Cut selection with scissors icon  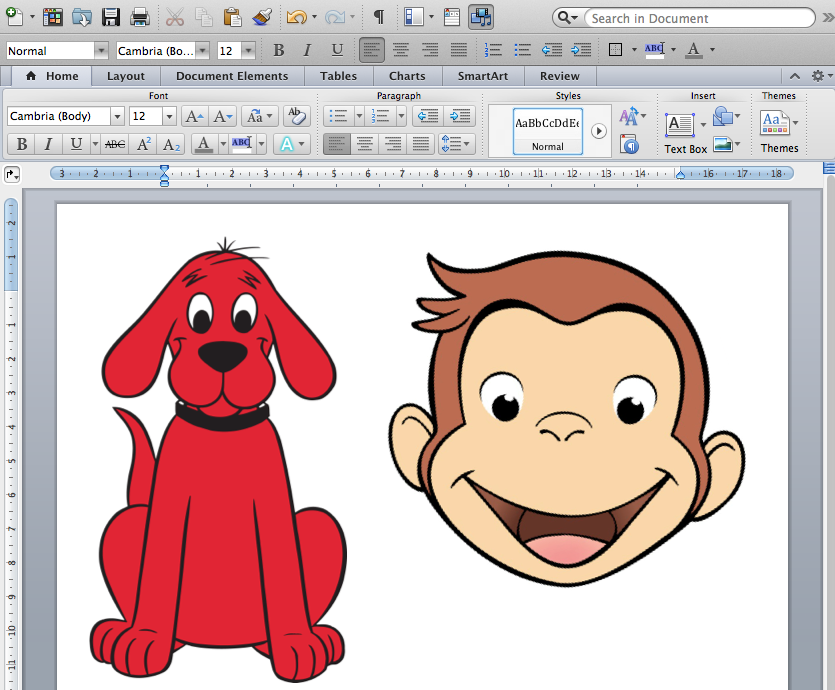pyautogui.click(x=175, y=17)
